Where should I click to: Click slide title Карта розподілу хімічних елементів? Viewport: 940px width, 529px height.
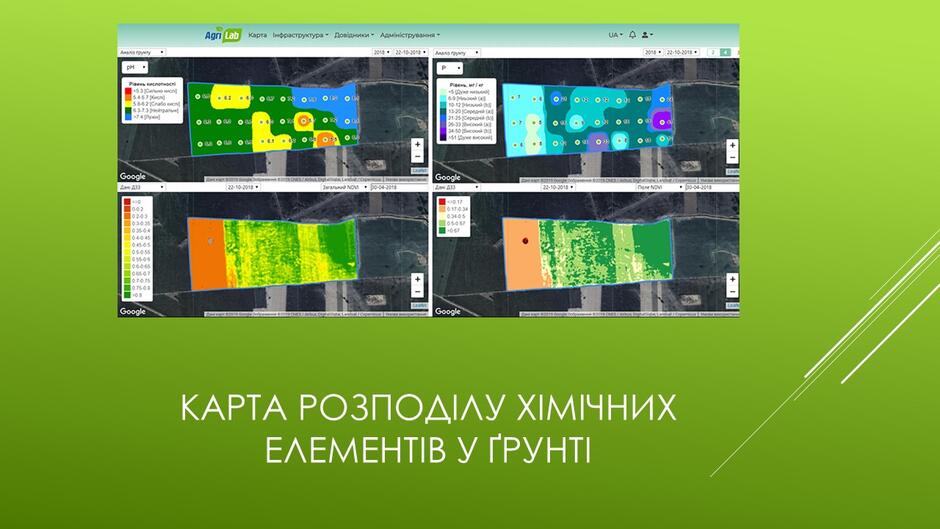(428, 429)
